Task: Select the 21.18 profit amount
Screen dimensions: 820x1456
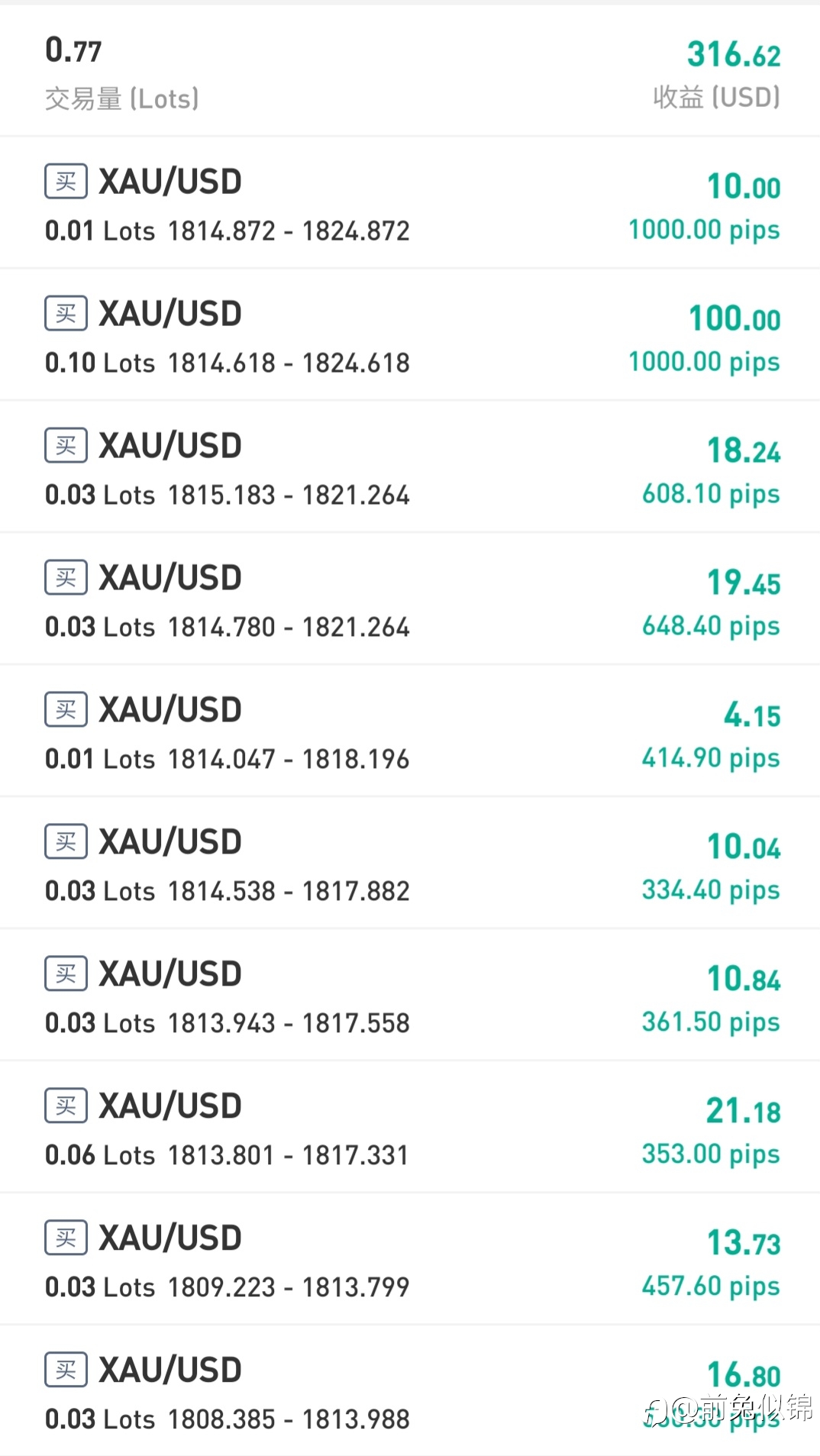Action: click(x=743, y=1112)
